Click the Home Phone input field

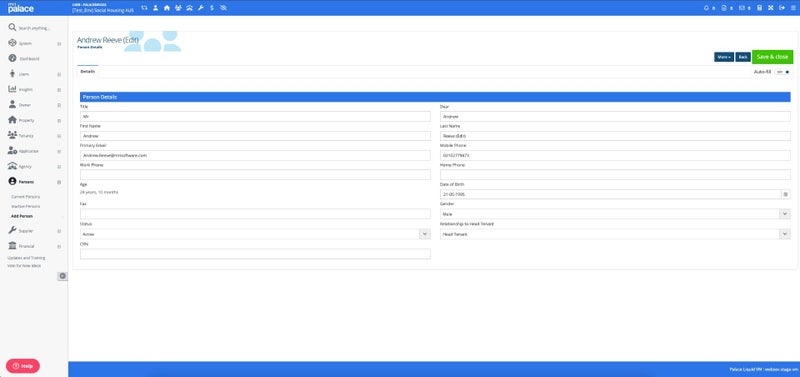coord(615,175)
